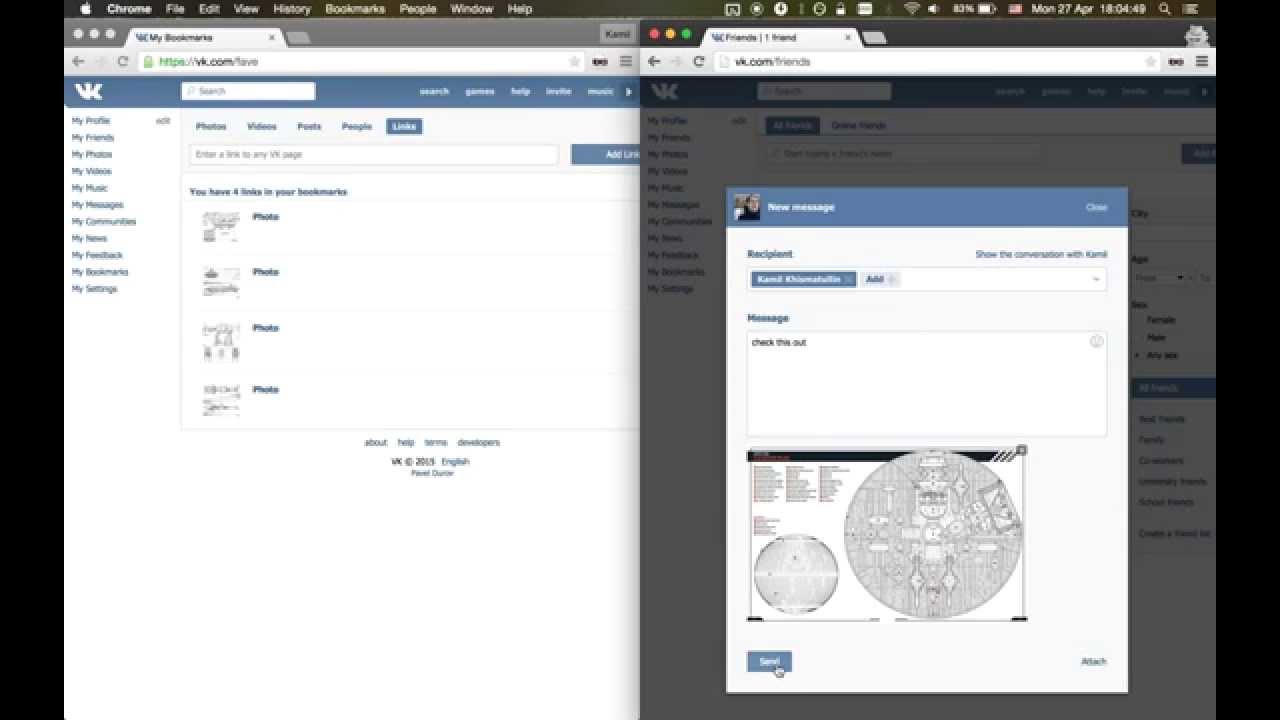Send the new message
The height and width of the screenshot is (720, 1280).
point(769,661)
